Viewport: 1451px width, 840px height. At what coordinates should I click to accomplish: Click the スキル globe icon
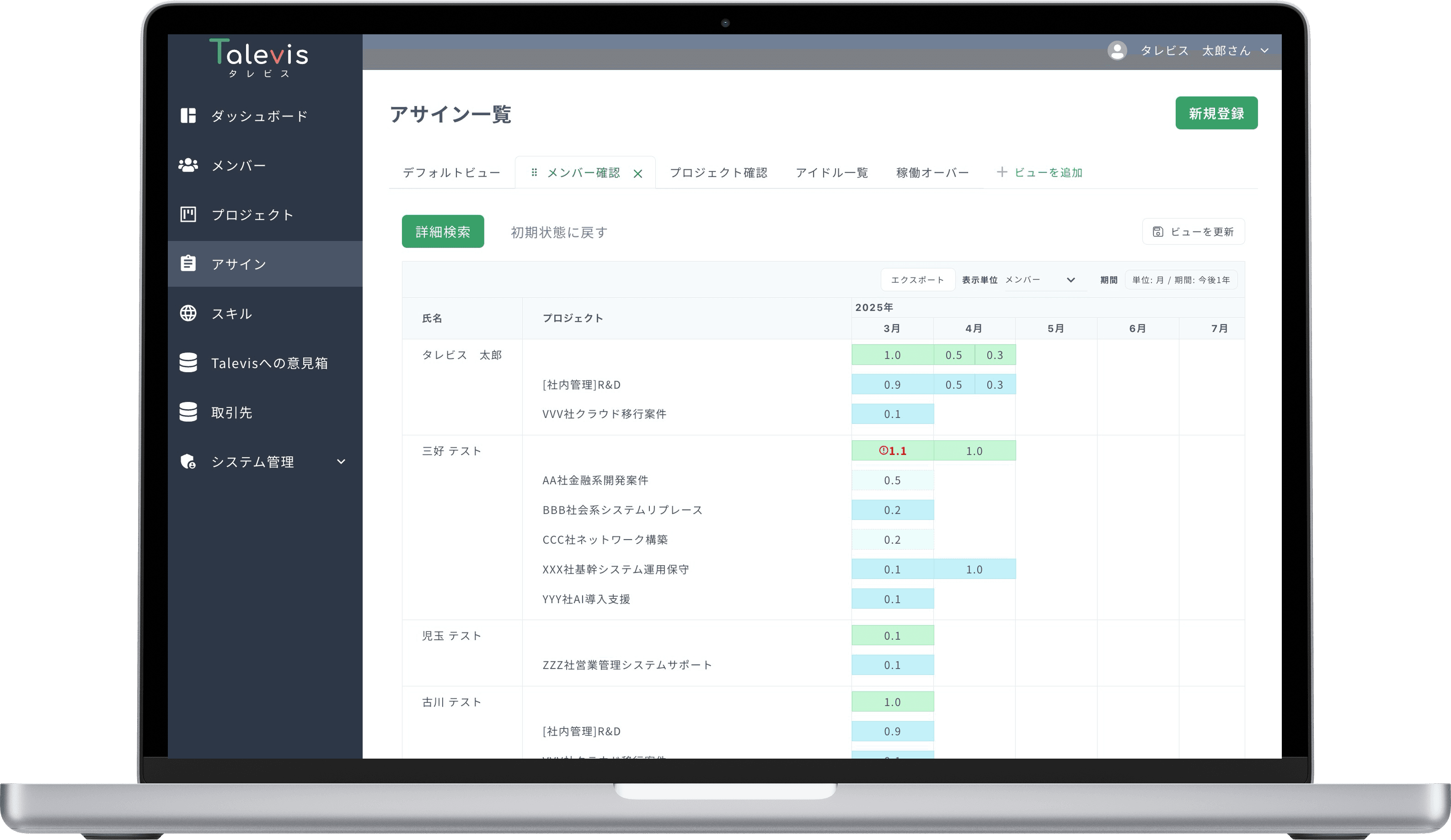[188, 313]
